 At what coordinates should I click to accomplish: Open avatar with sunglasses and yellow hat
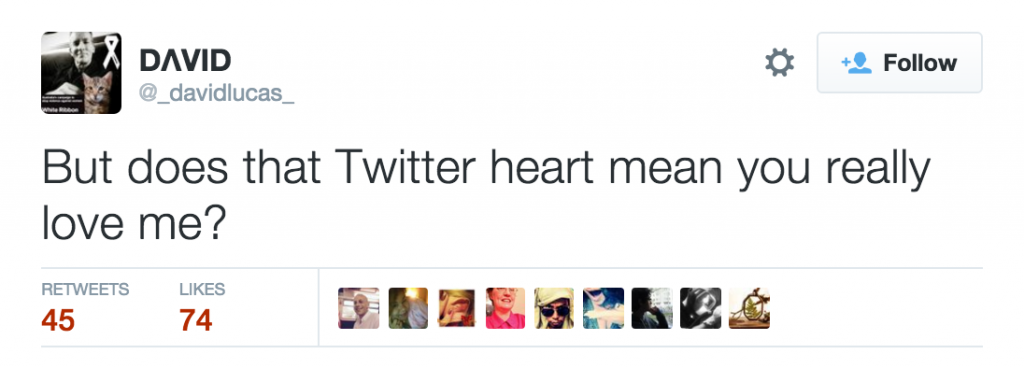[x=554, y=308]
